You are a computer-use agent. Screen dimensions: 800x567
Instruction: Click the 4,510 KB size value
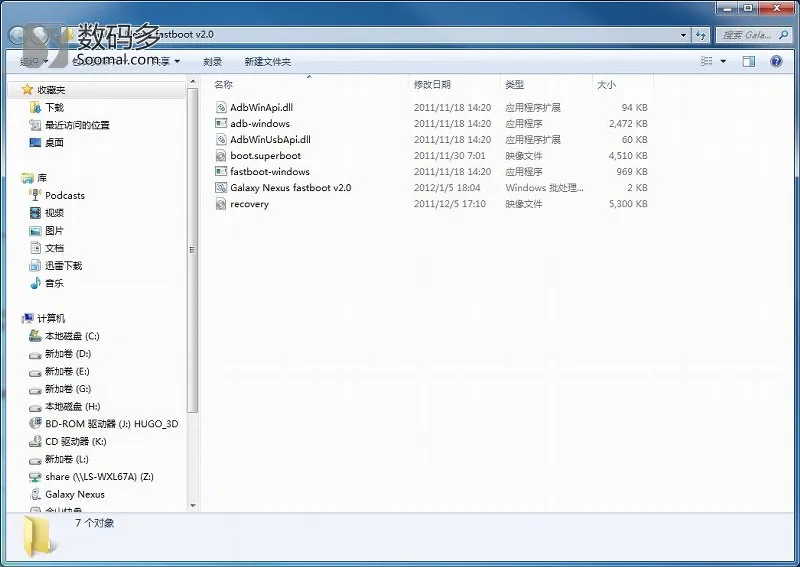point(628,156)
